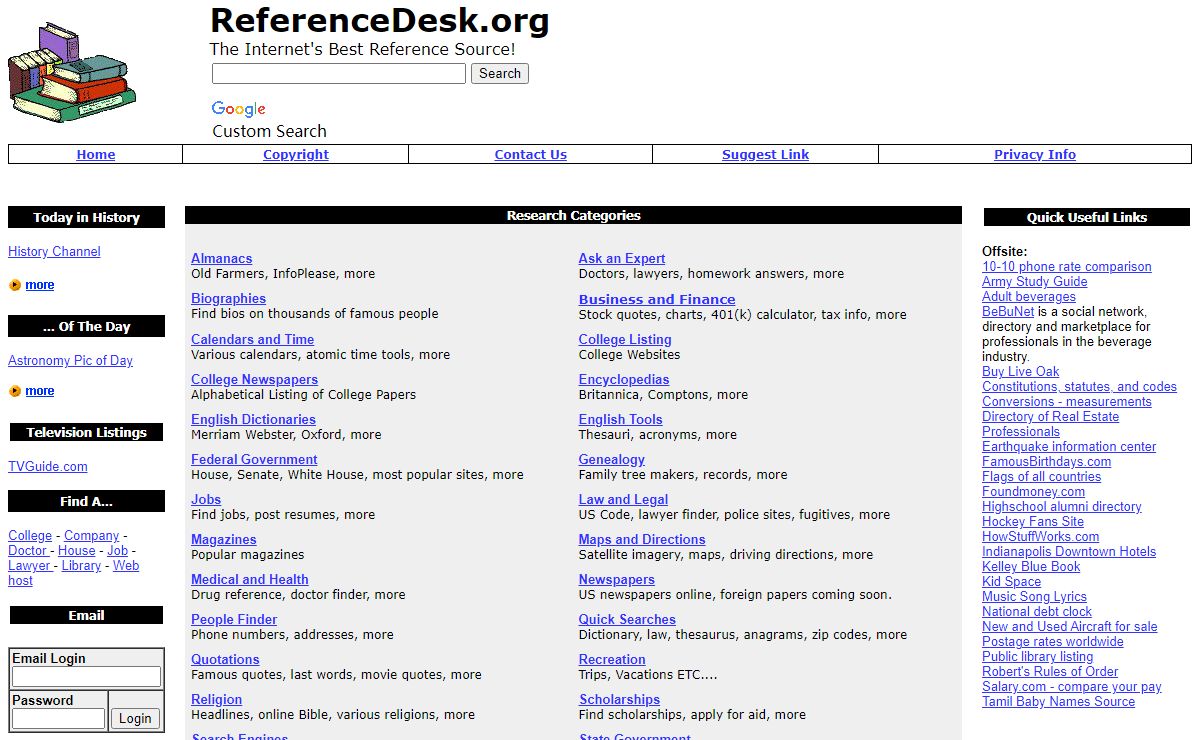Click the more link under Of The Day
Screen dimensions: 1200x740
40,391
